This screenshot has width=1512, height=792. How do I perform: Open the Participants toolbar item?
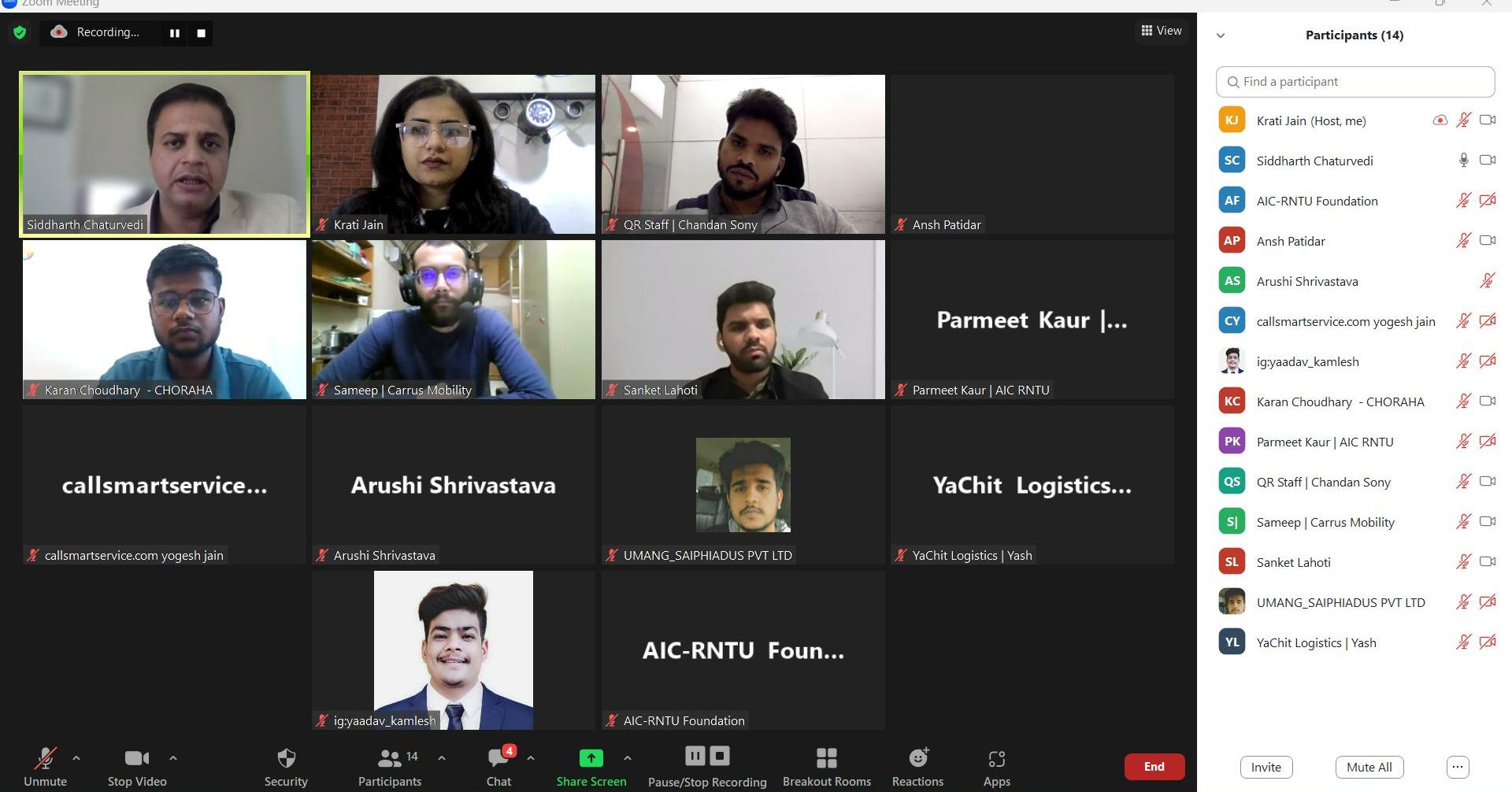[390, 766]
